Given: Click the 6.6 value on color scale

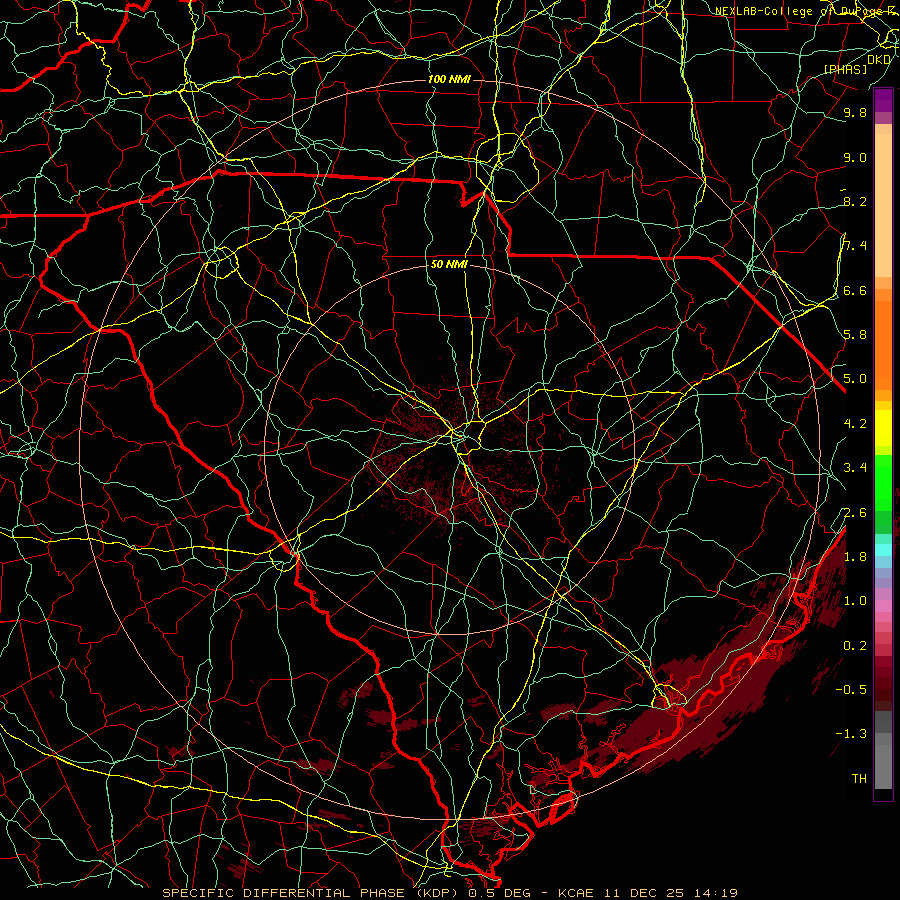Looking at the screenshot, I should click(855, 290).
